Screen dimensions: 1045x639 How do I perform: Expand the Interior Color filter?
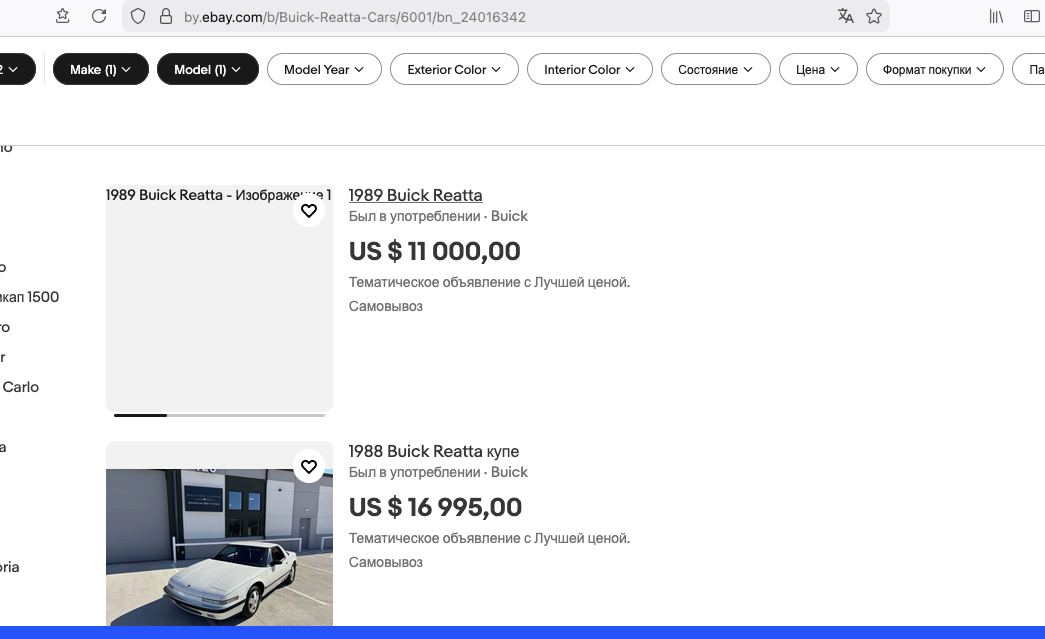(x=590, y=69)
